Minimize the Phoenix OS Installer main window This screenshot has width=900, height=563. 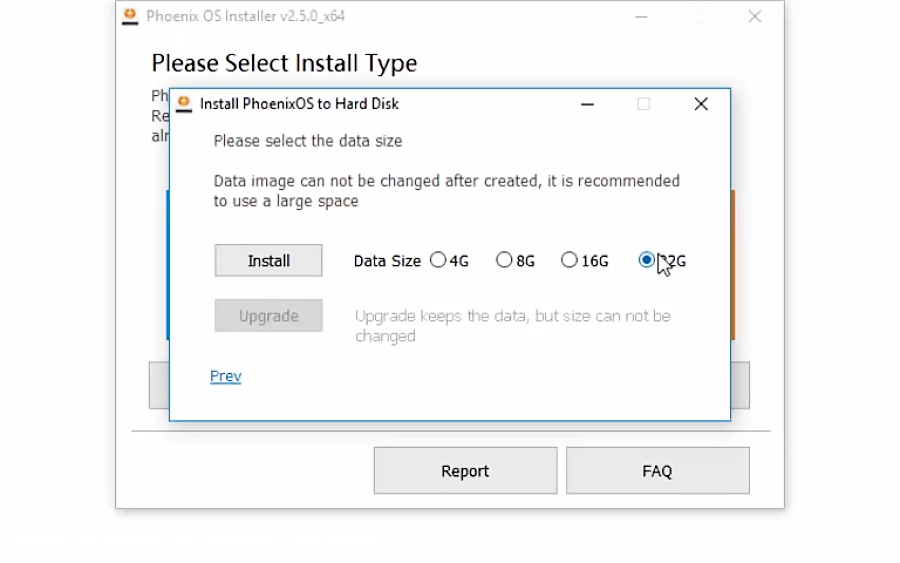[x=640, y=17]
